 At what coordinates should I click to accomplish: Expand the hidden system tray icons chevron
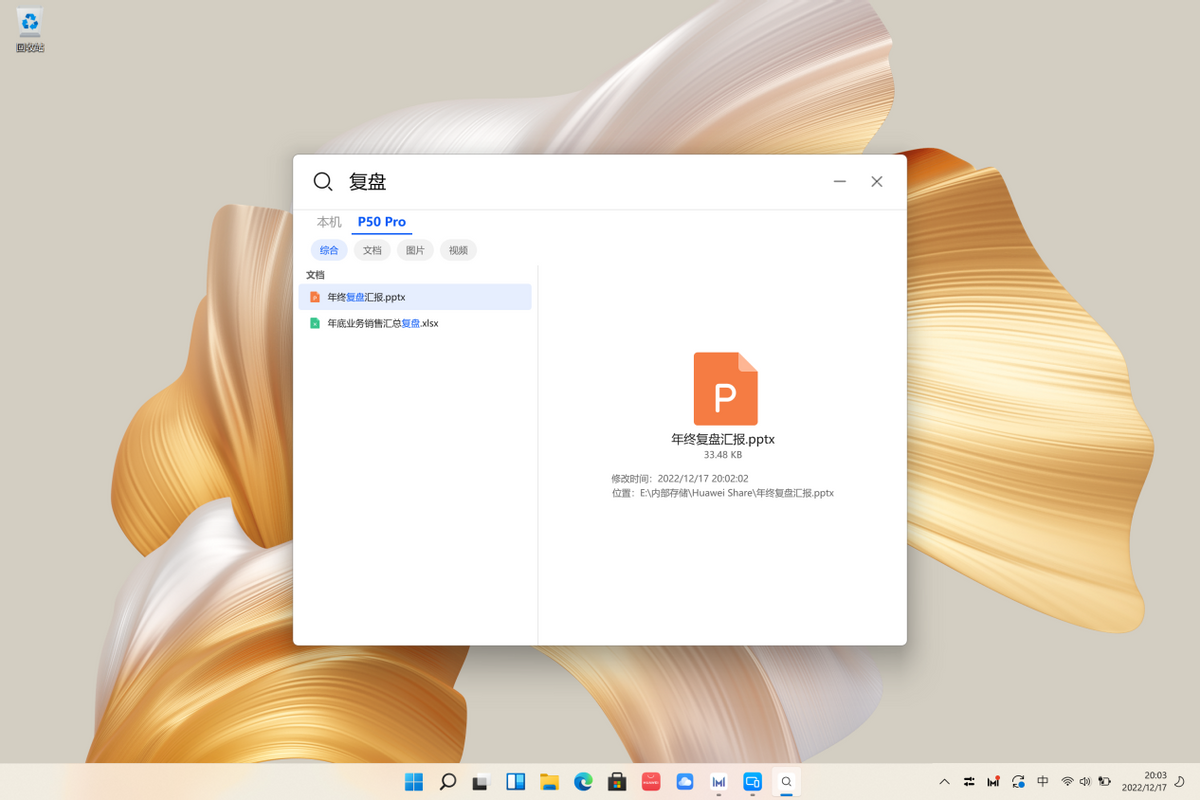(x=944, y=782)
